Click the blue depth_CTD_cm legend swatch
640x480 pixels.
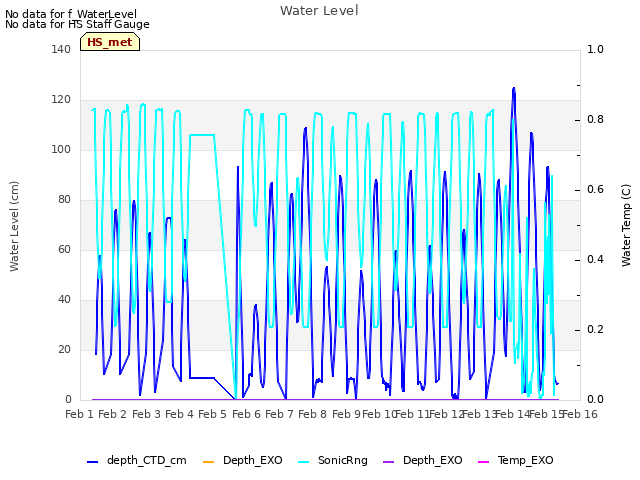pos(93,462)
